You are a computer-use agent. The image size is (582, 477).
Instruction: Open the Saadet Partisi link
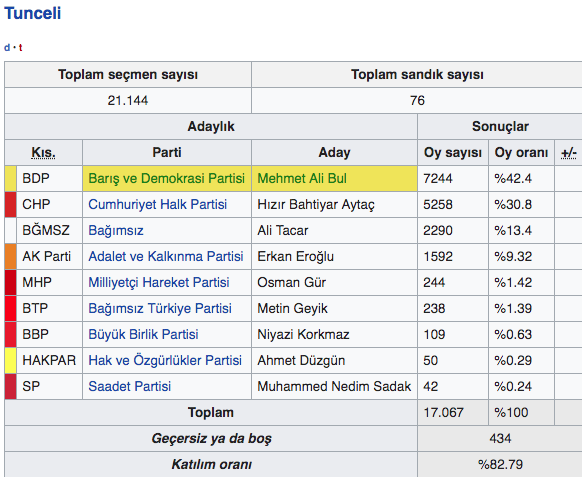pyautogui.click(x=130, y=386)
